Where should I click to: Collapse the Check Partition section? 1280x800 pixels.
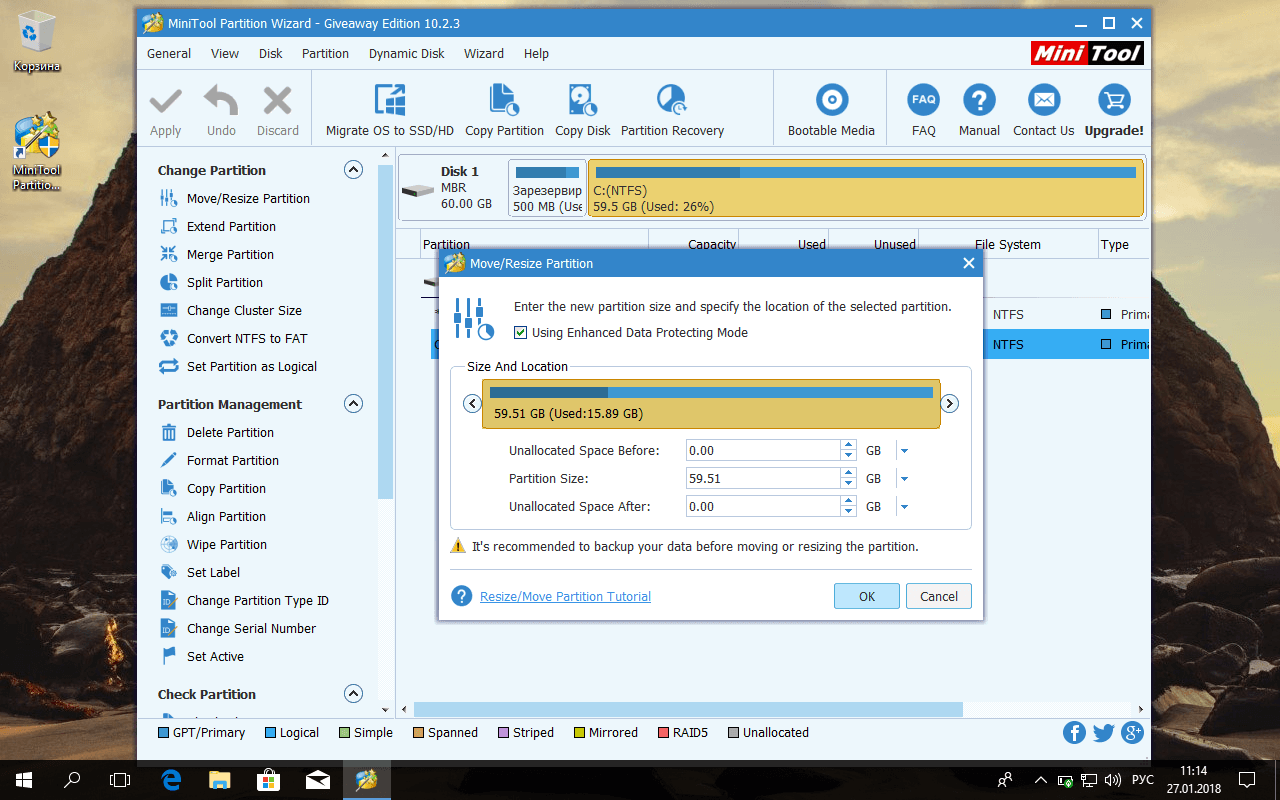(x=353, y=694)
